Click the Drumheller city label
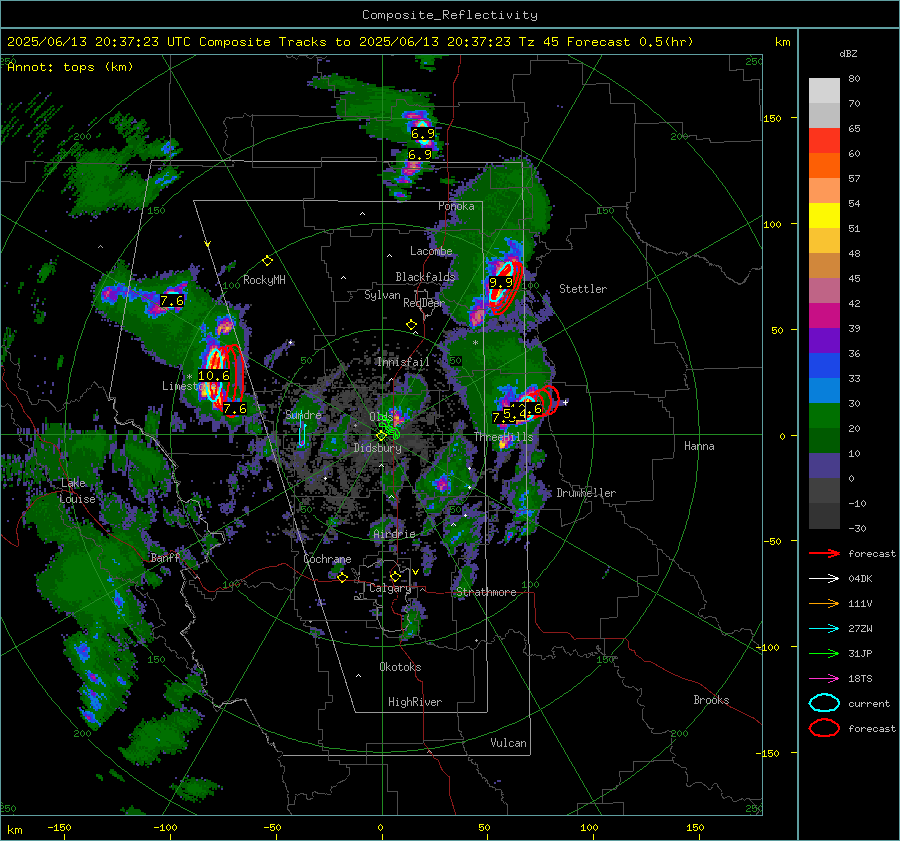900x841 pixels. tap(586, 493)
